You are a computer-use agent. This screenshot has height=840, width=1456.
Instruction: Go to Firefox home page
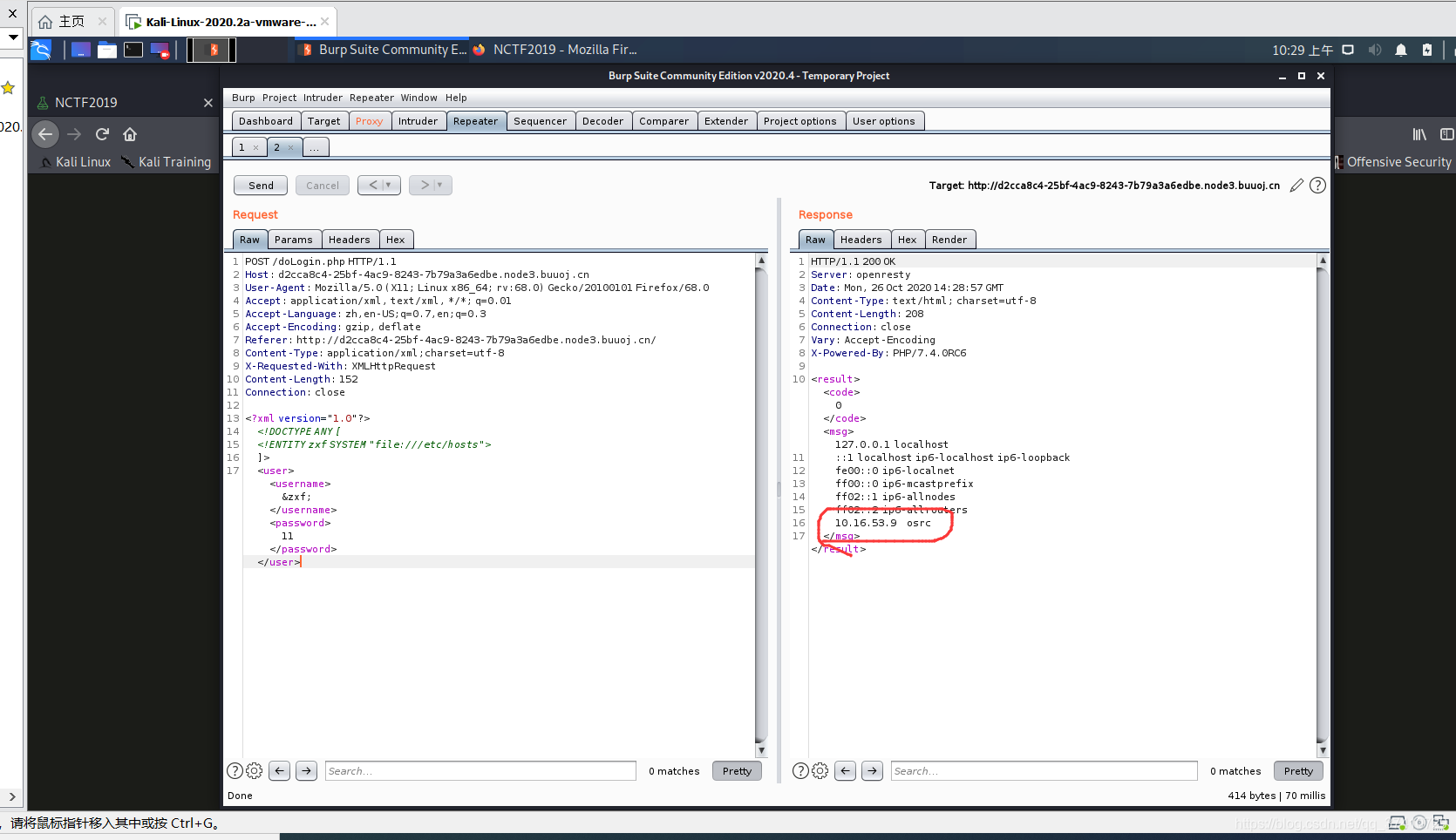click(130, 134)
